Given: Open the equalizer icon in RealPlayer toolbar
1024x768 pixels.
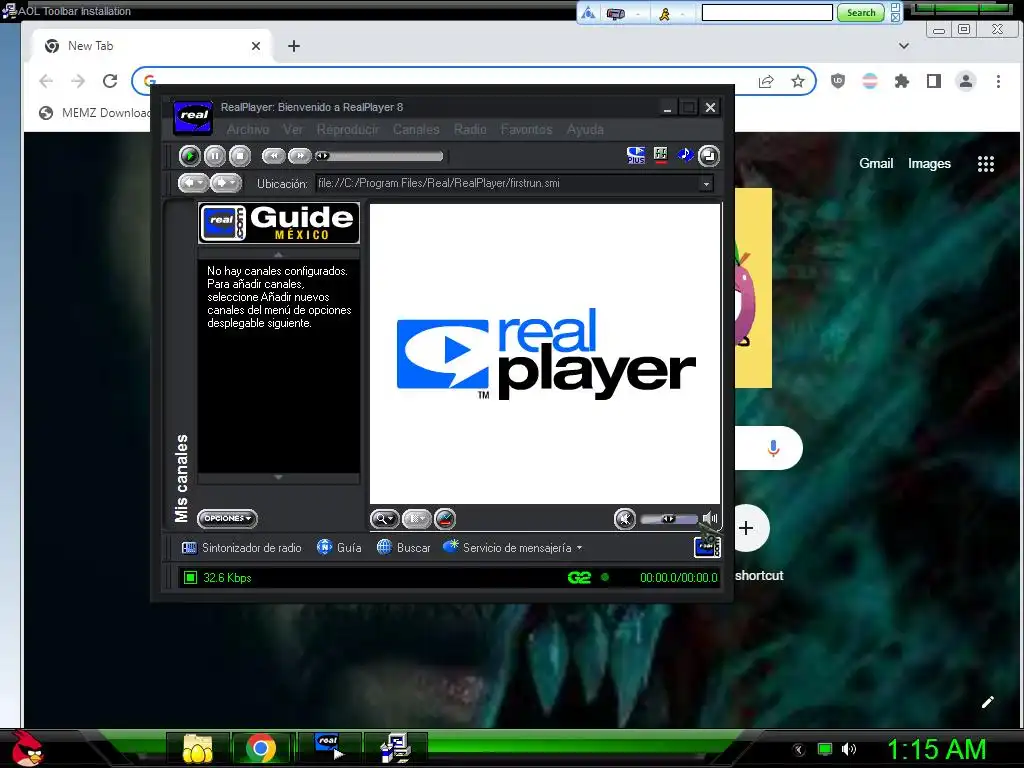Looking at the screenshot, I should point(660,155).
